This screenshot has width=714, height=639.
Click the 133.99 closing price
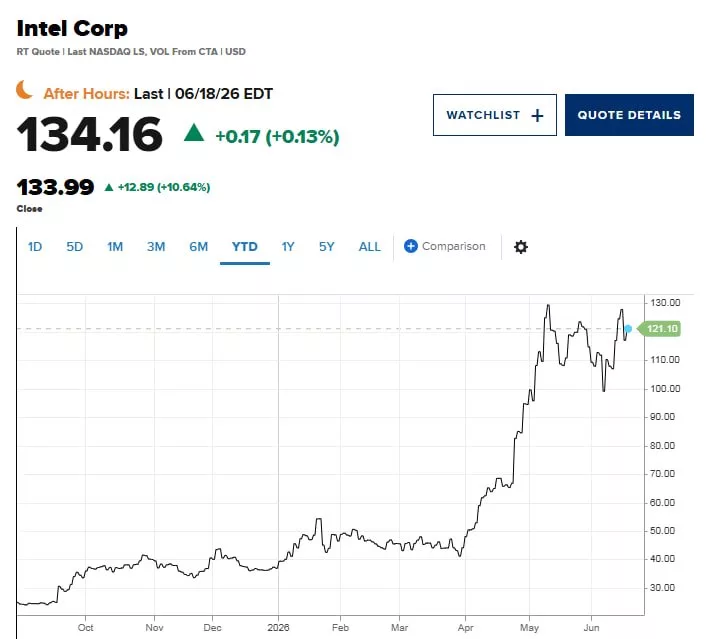[x=55, y=187]
